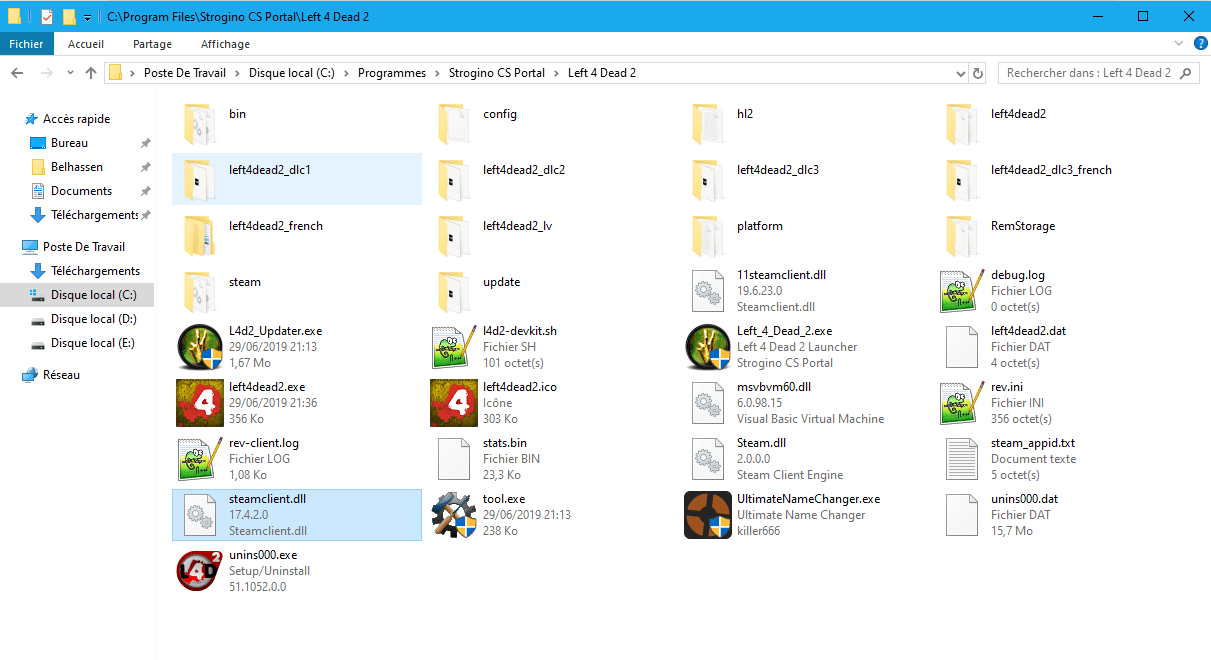Screen dimensions: 1211x660
Task: Open the quick access toolbar customize dropdown
Action: [88, 17]
